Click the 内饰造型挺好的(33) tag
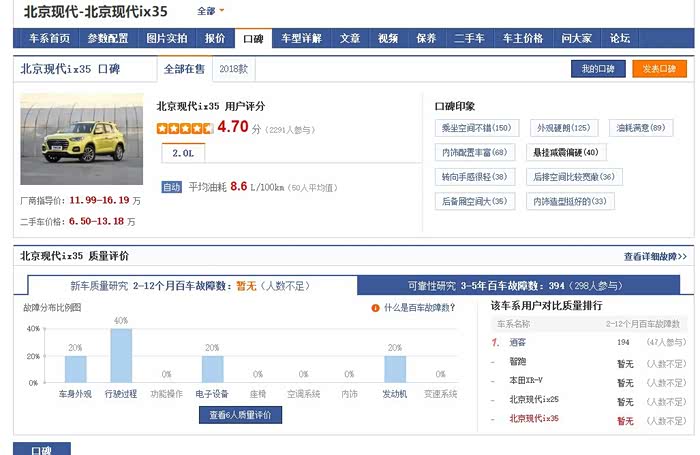Viewport: 700px width, 455px height. click(x=570, y=201)
